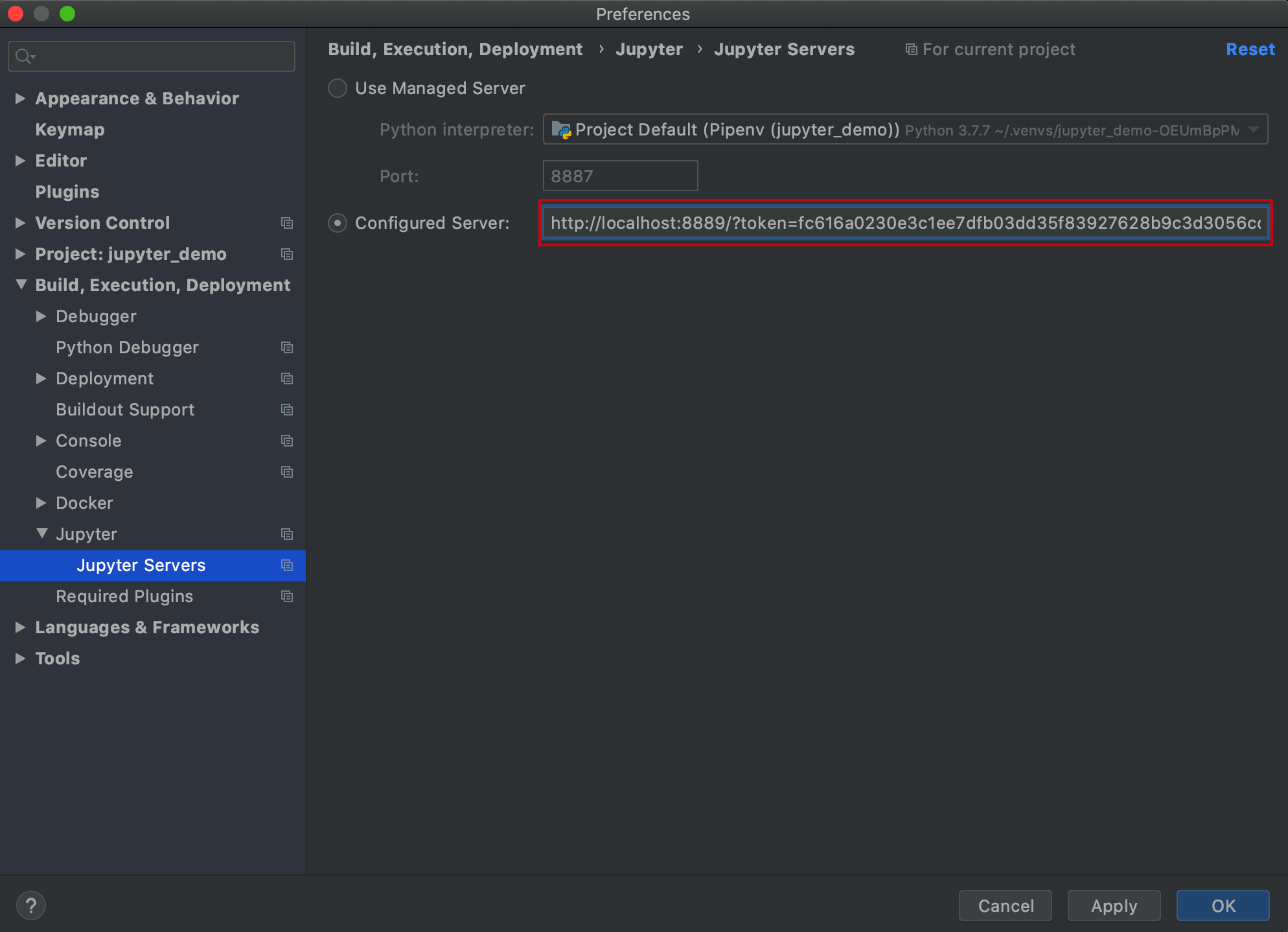Click the Port label
Screen dimensions: 1288x932
pos(399,176)
